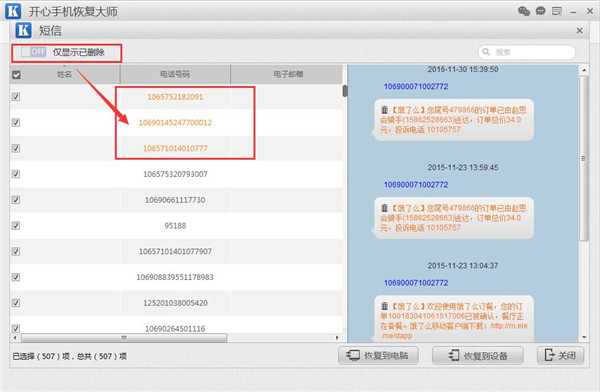Toggle the 仅显示已删除 OFF switch
This screenshot has height=392, width=600.
[34, 52]
